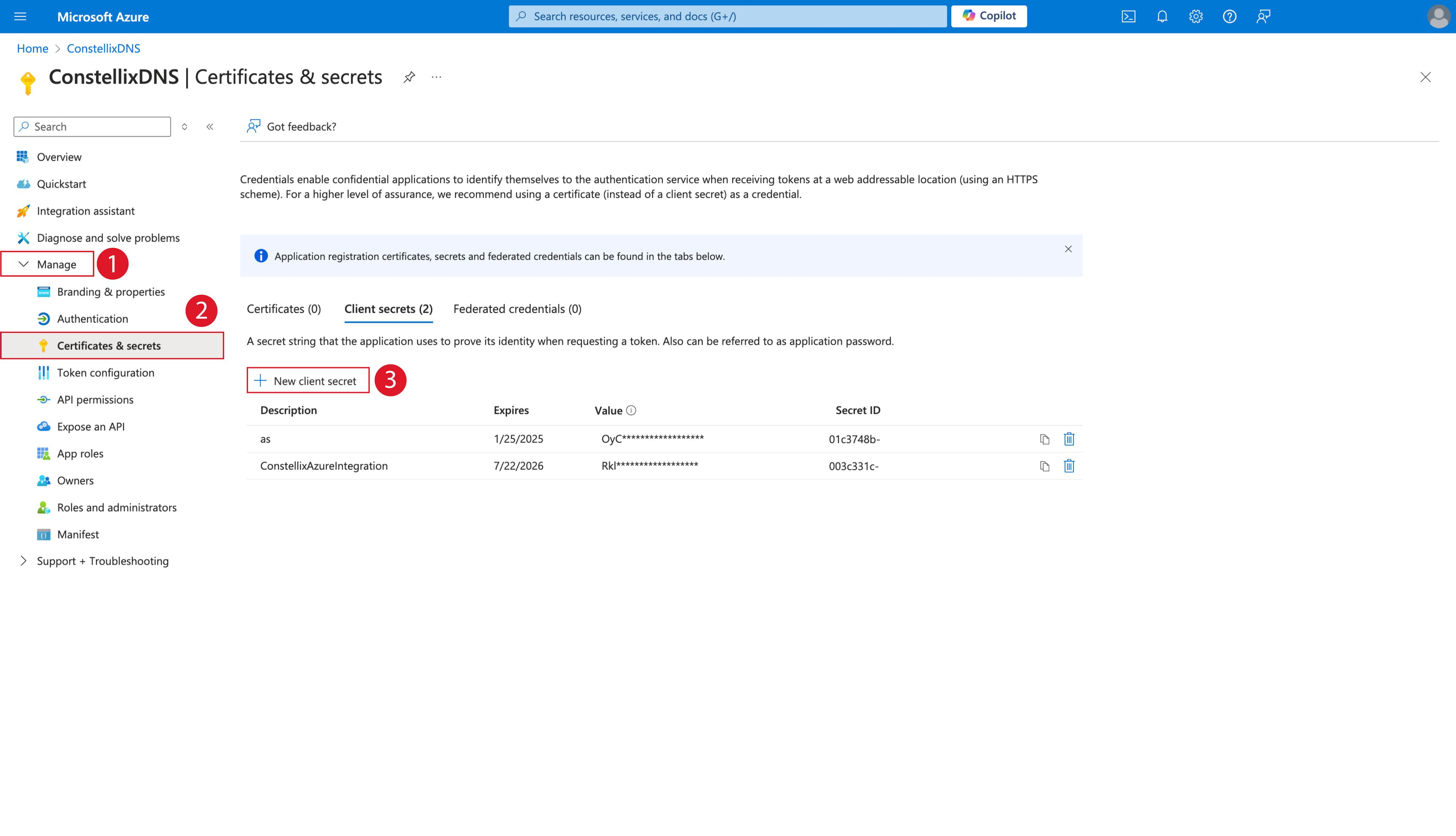Switch to Federated credentials (0) tab
The width and height of the screenshot is (1456, 836).
(x=517, y=309)
